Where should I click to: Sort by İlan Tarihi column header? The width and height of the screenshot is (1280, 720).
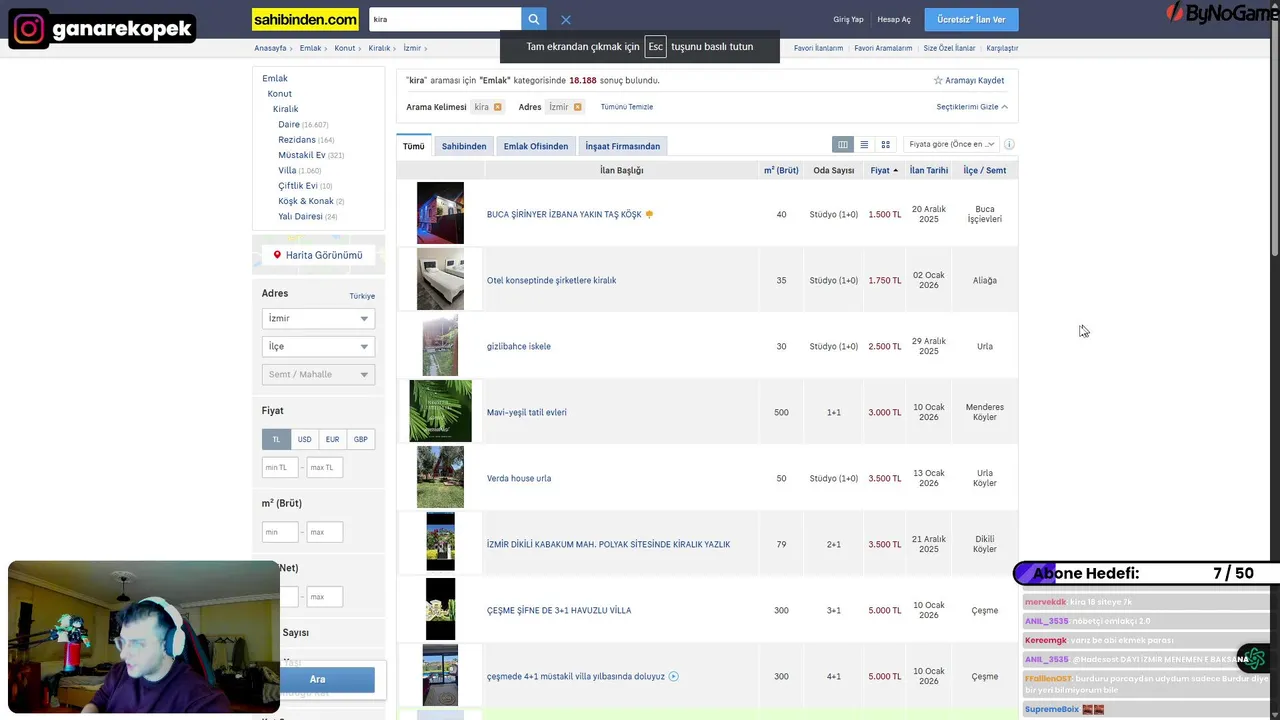pyautogui.click(x=929, y=170)
